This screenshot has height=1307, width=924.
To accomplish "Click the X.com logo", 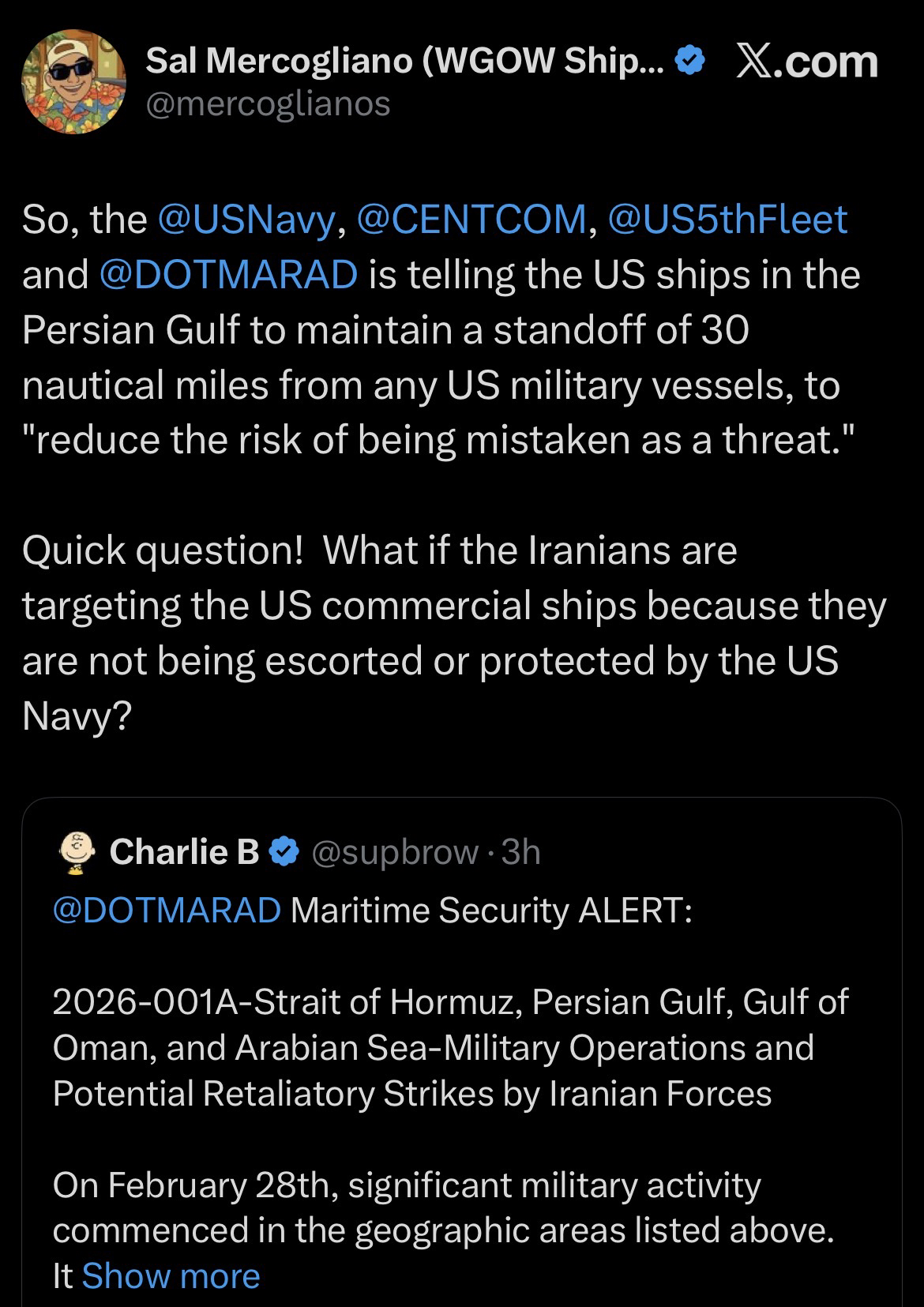I will coord(806,62).
